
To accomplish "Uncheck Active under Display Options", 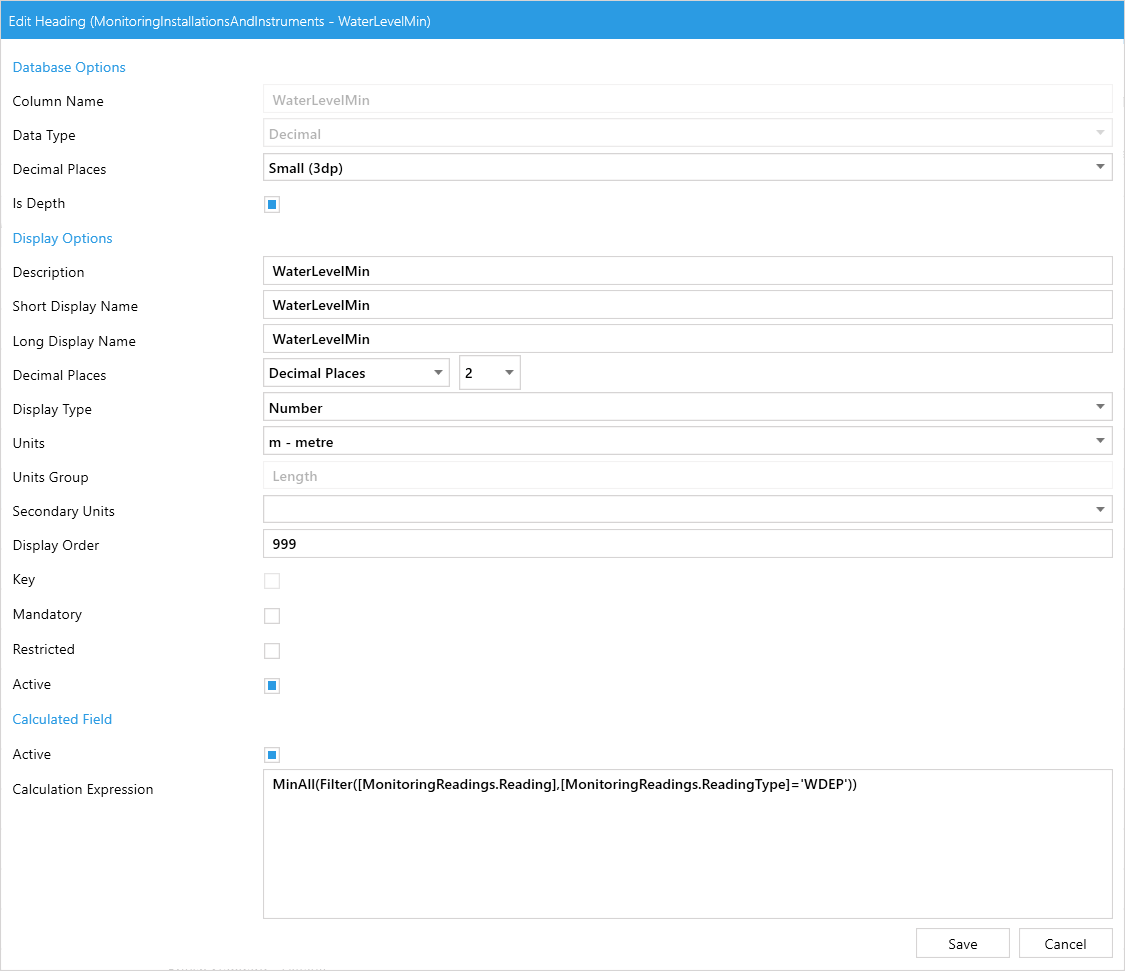I will (x=272, y=686).
